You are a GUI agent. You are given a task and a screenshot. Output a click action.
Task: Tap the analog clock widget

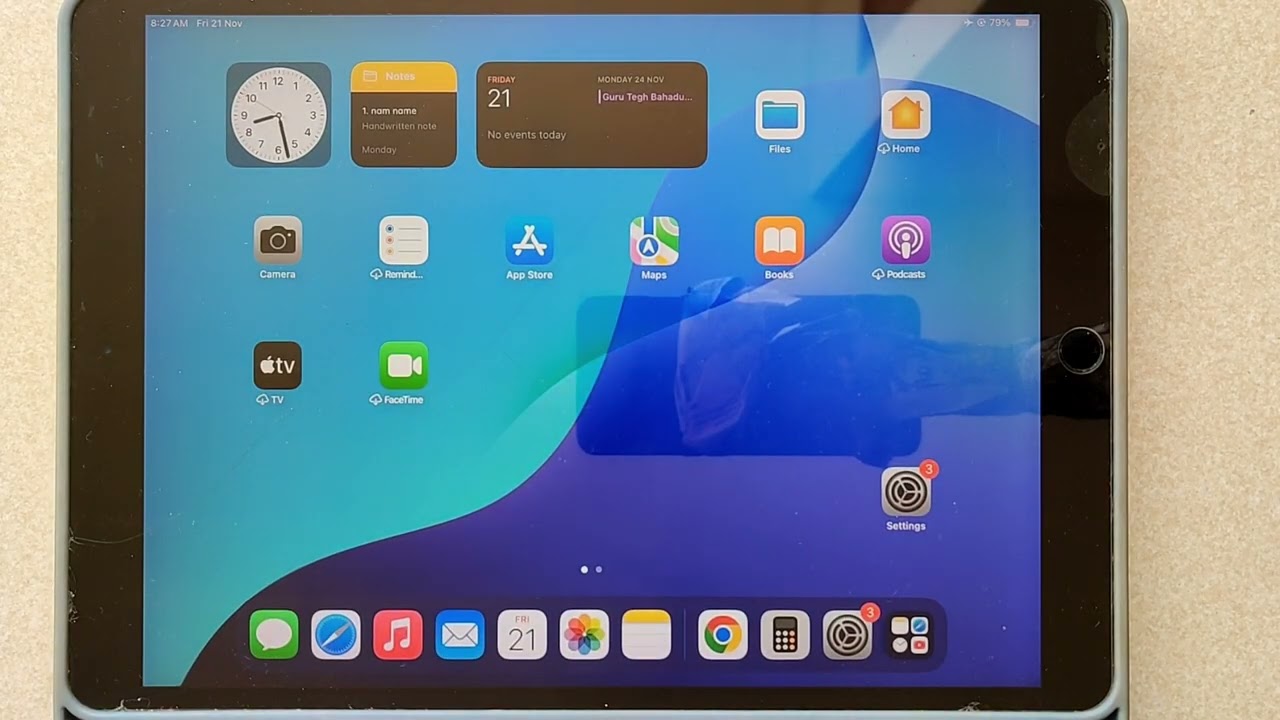click(x=278, y=114)
